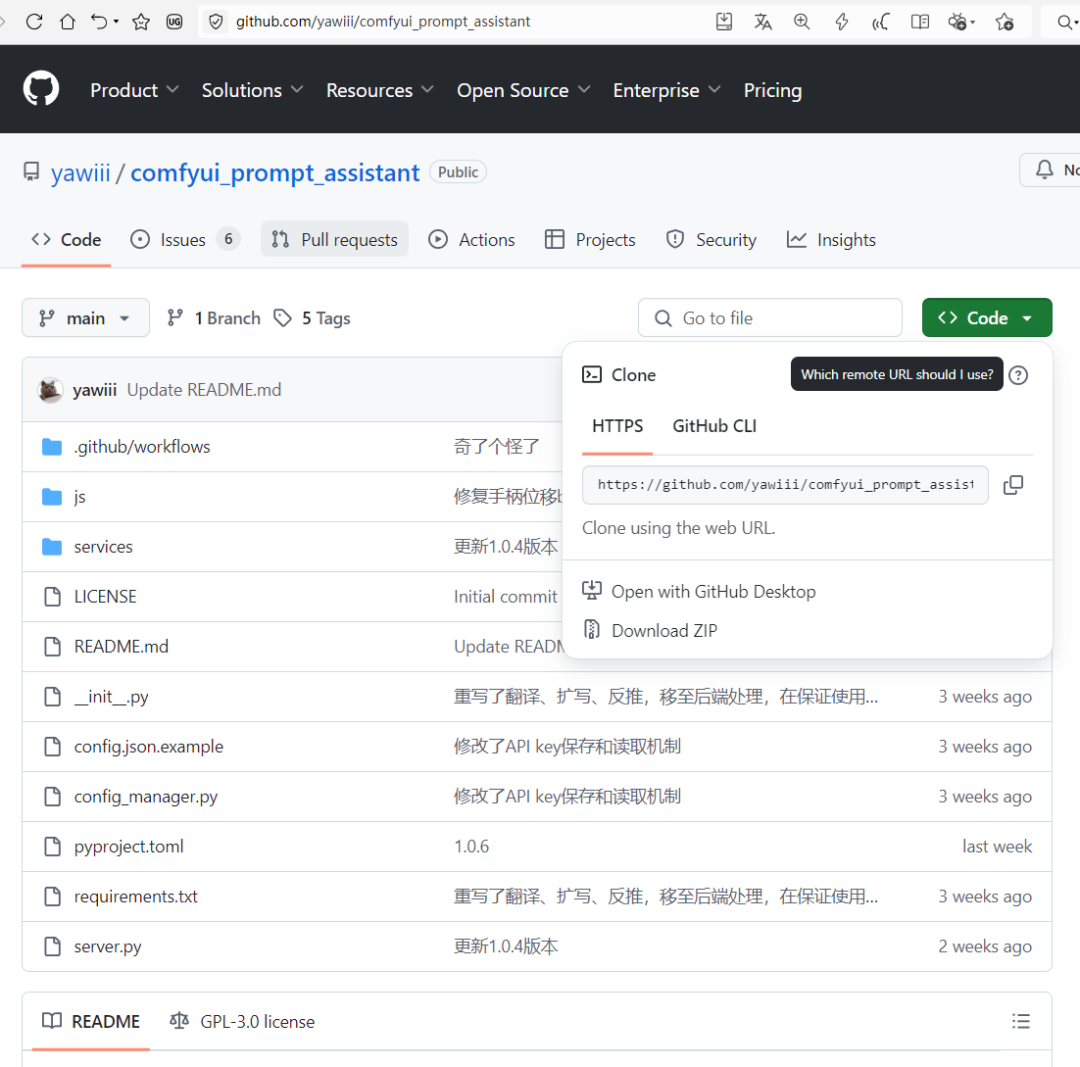Open with GitHub Desktop

(713, 591)
